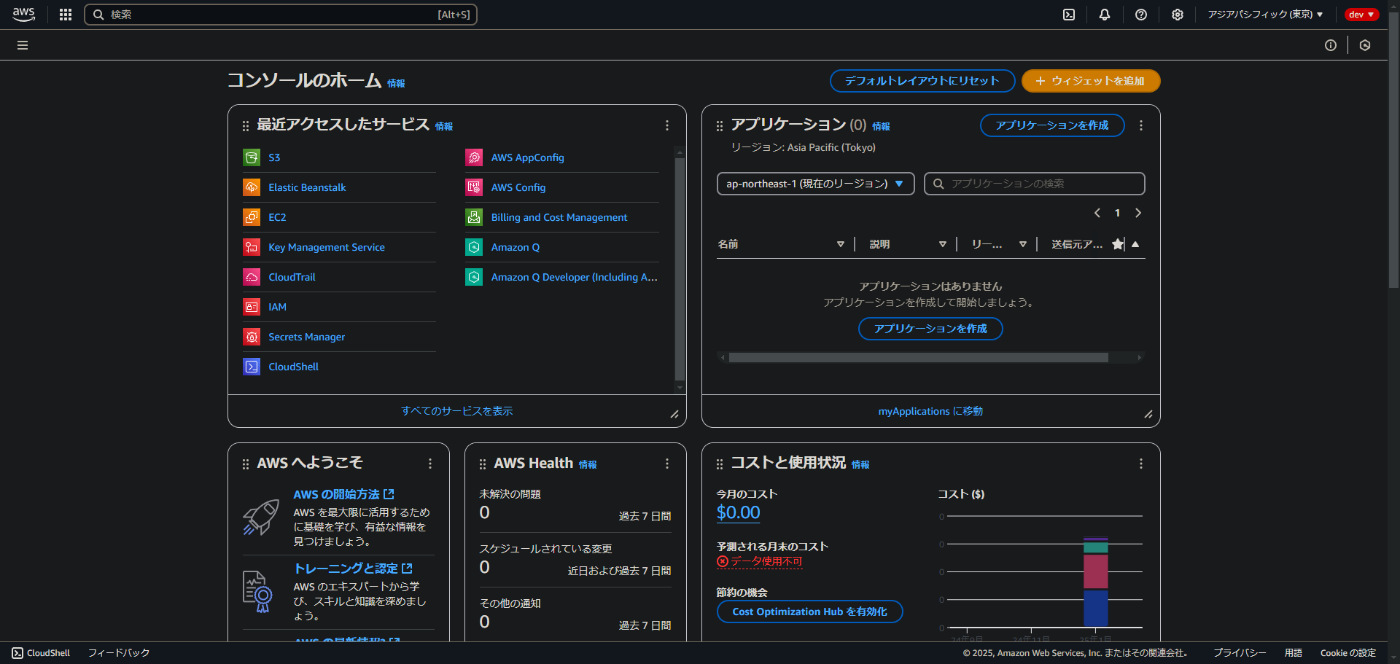
Task: Click the info panel icon at top right
Action: point(1331,45)
